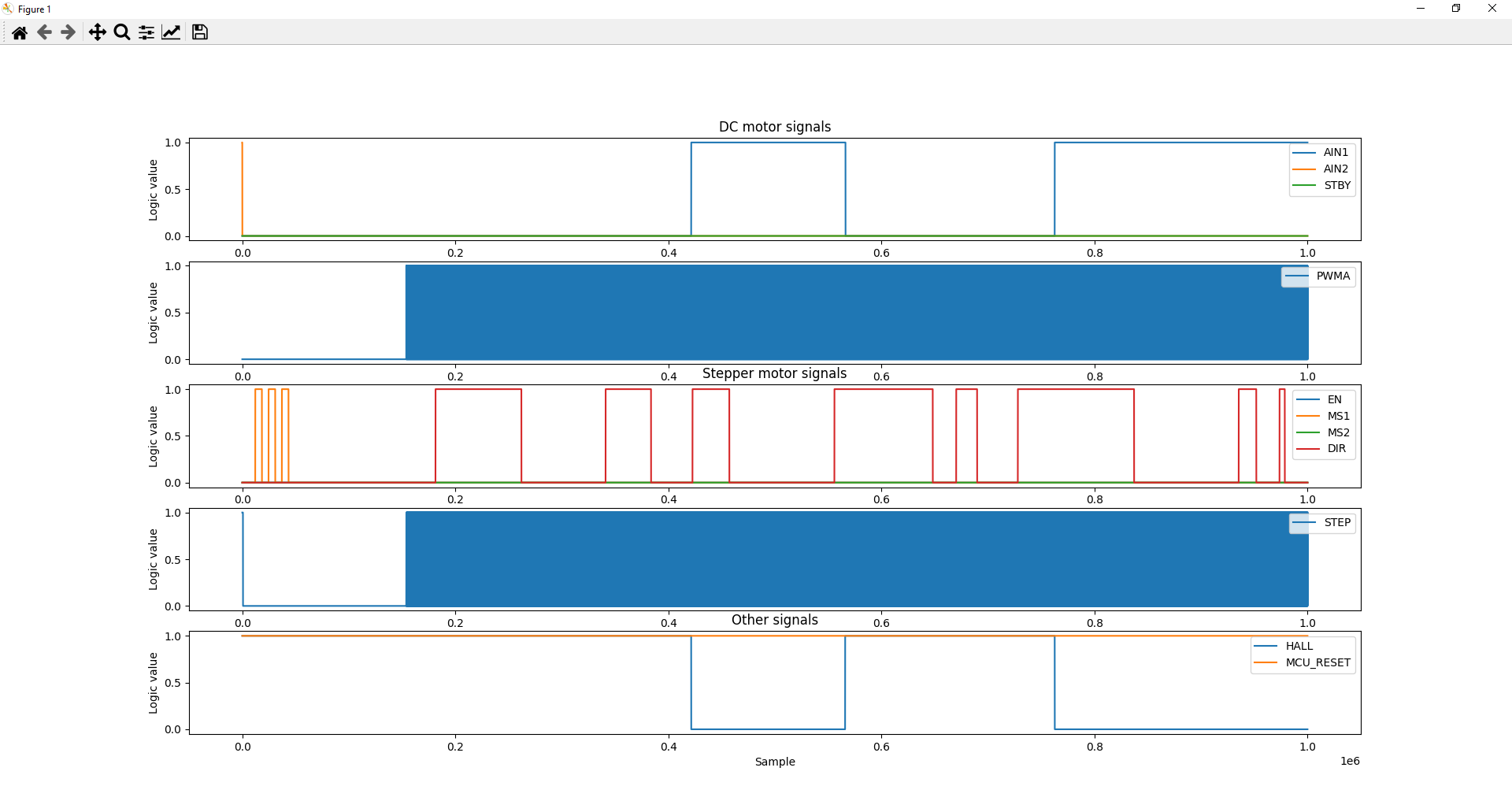This screenshot has height=801, width=1512.
Task: Click the matplotlib Figure 1 window icon
Action: point(8,9)
